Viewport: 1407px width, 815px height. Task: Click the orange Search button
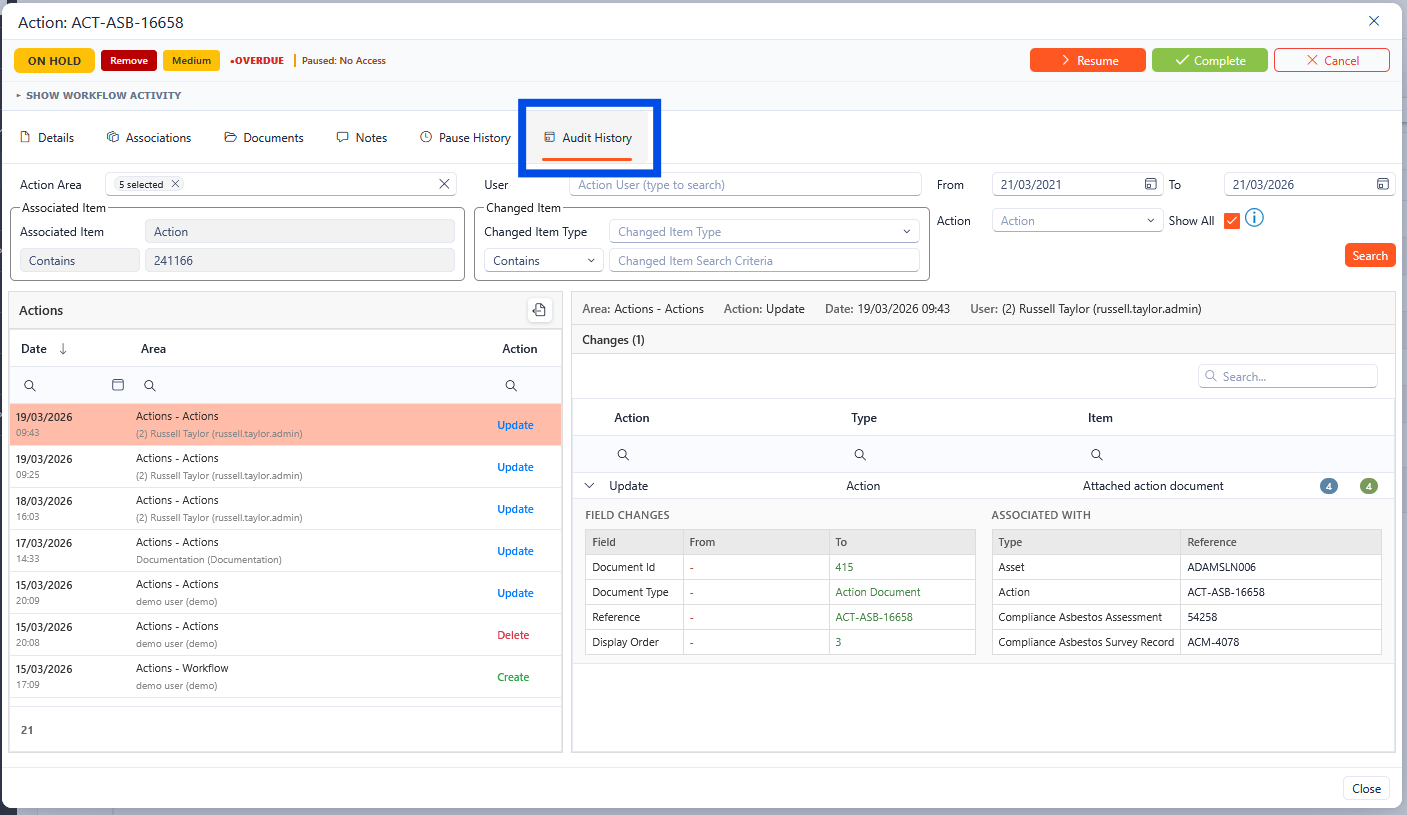click(x=1369, y=255)
